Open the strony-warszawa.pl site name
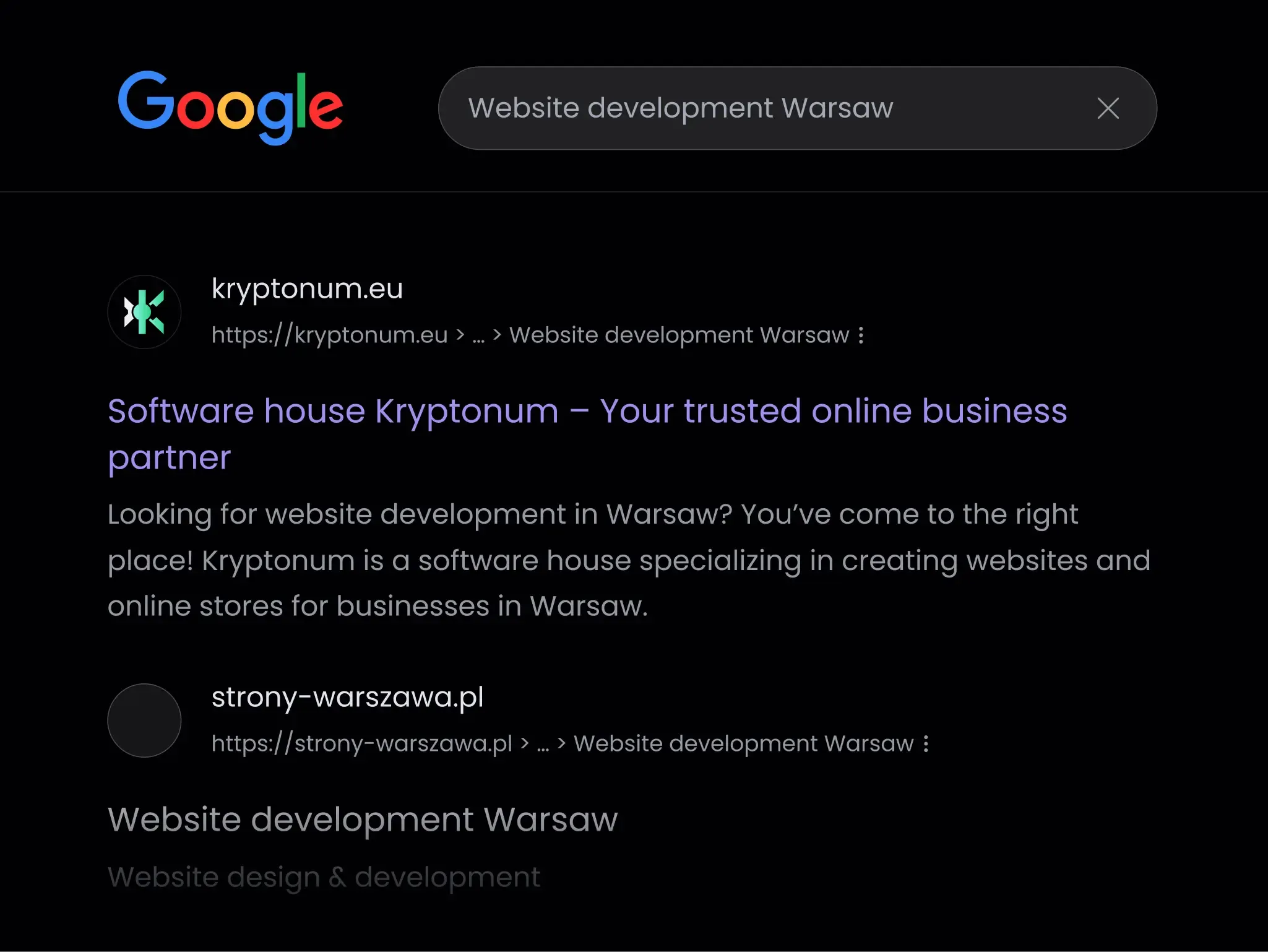Screen dimensions: 1268x952 (x=347, y=697)
